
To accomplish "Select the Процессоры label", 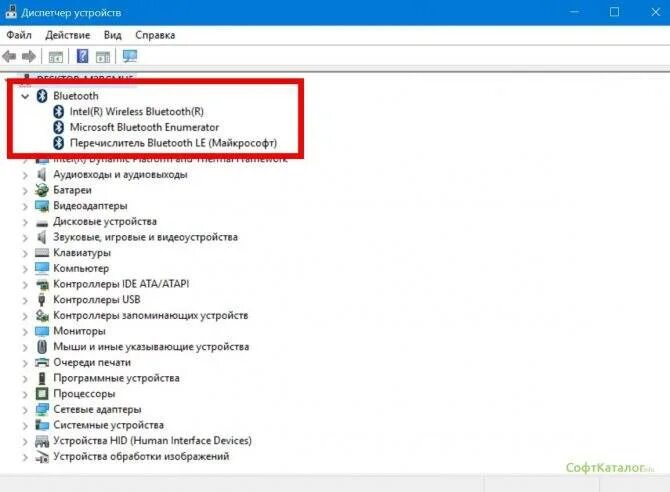I will (84, 394).
